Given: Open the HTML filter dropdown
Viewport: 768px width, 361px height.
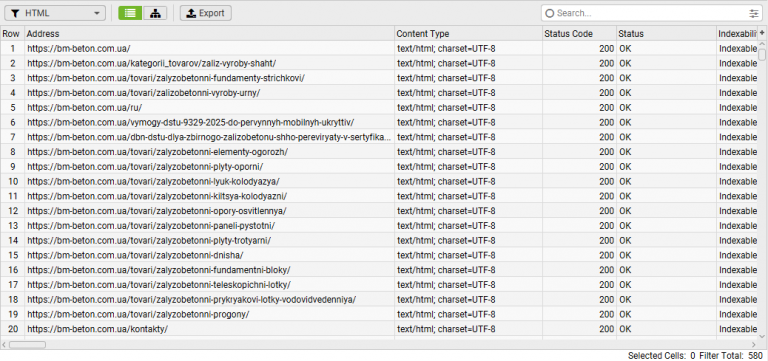Looking at the screenshot, I should point(55,13).
